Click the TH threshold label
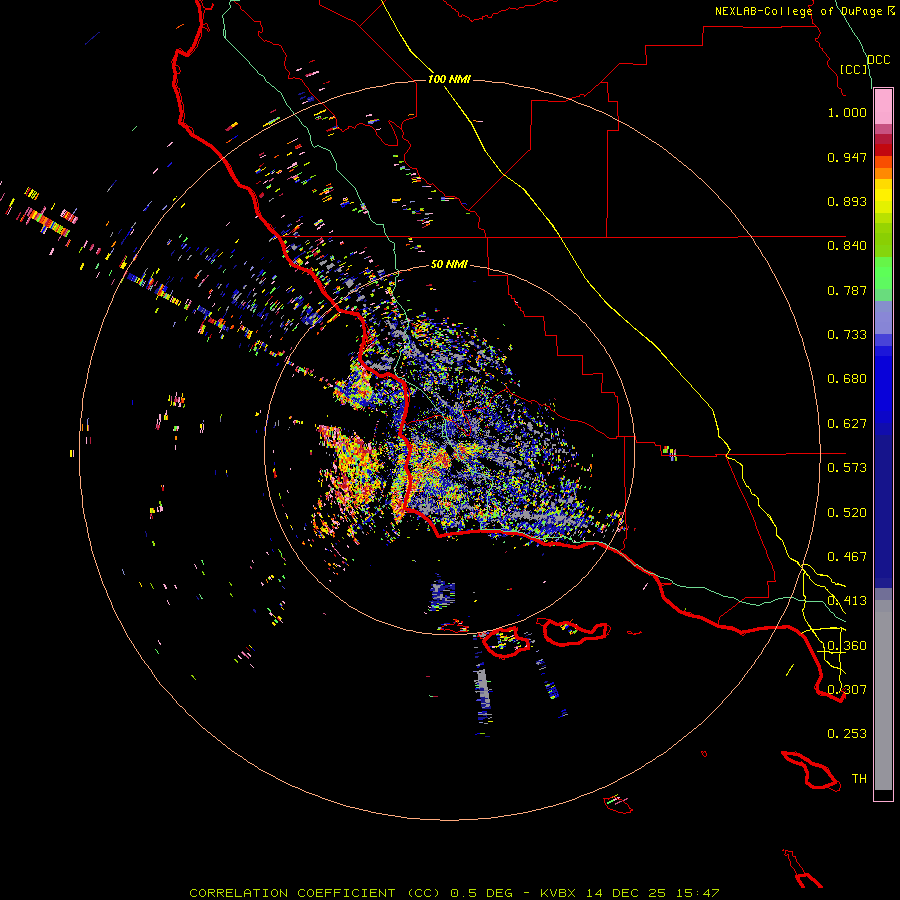 click(x=859, y=779)
